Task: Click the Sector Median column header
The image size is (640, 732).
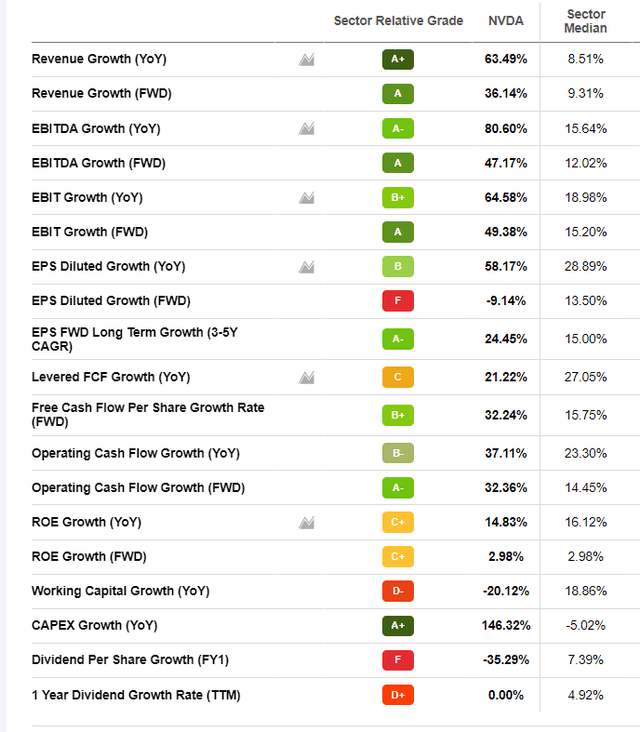Action: pos(586,21)
